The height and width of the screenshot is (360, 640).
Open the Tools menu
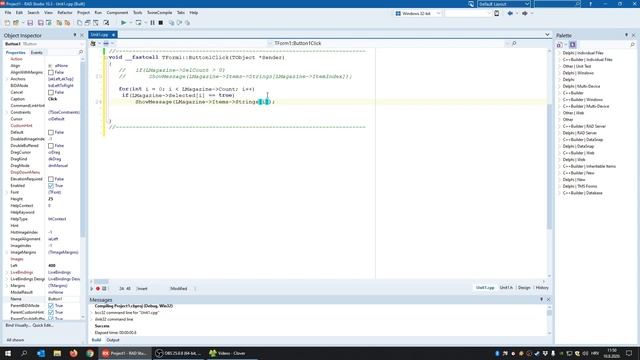pos(138,13)
